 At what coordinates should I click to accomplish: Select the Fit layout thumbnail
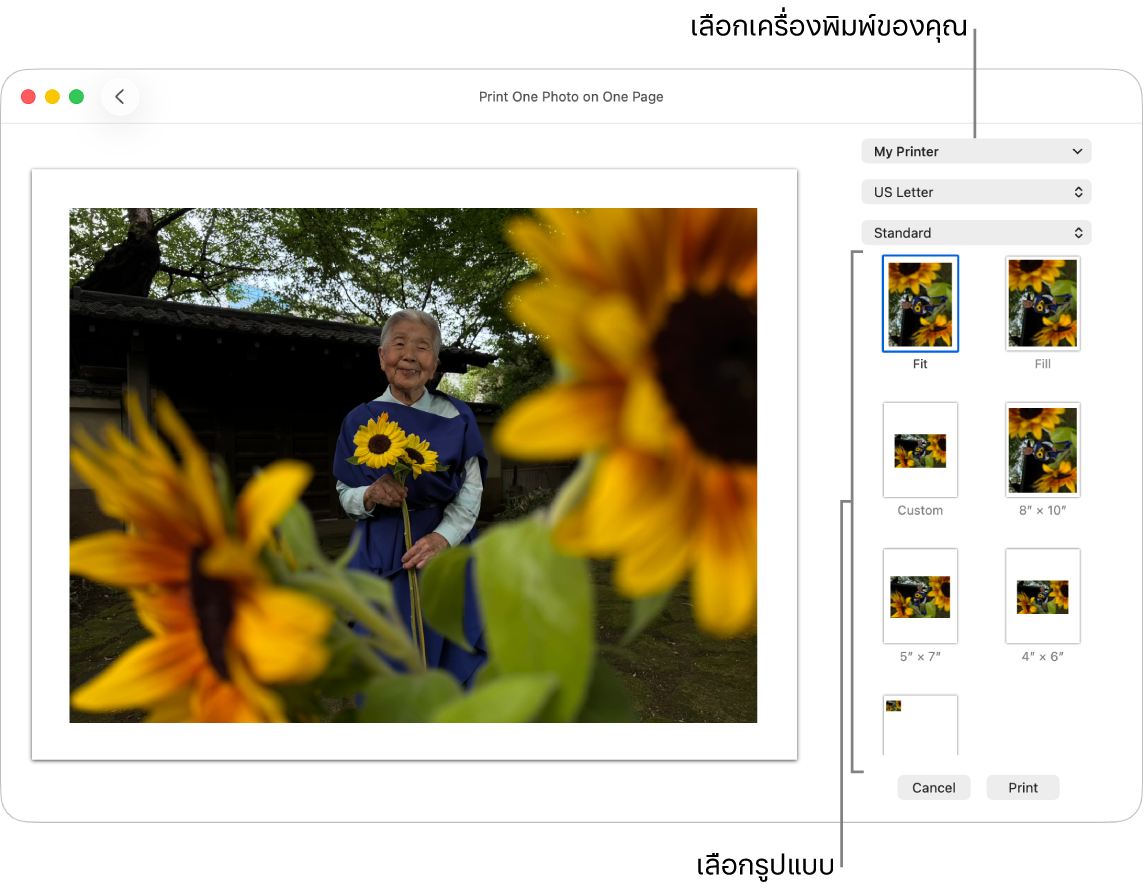coord(920,303)
